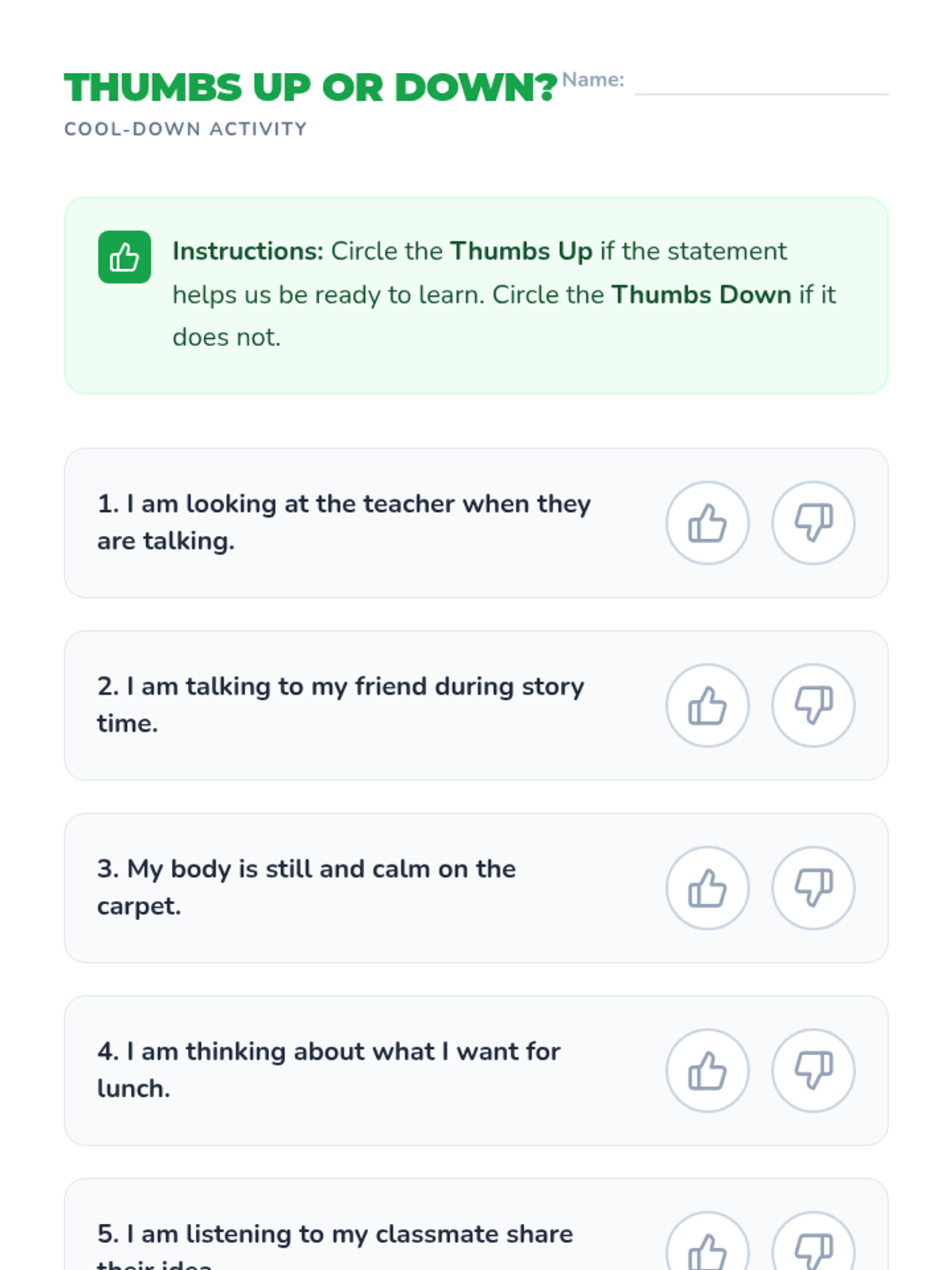Screen dimensions: 952x1270
Task: Circle thumbs down for looking at teacher
Action: (x=813, y=523)
